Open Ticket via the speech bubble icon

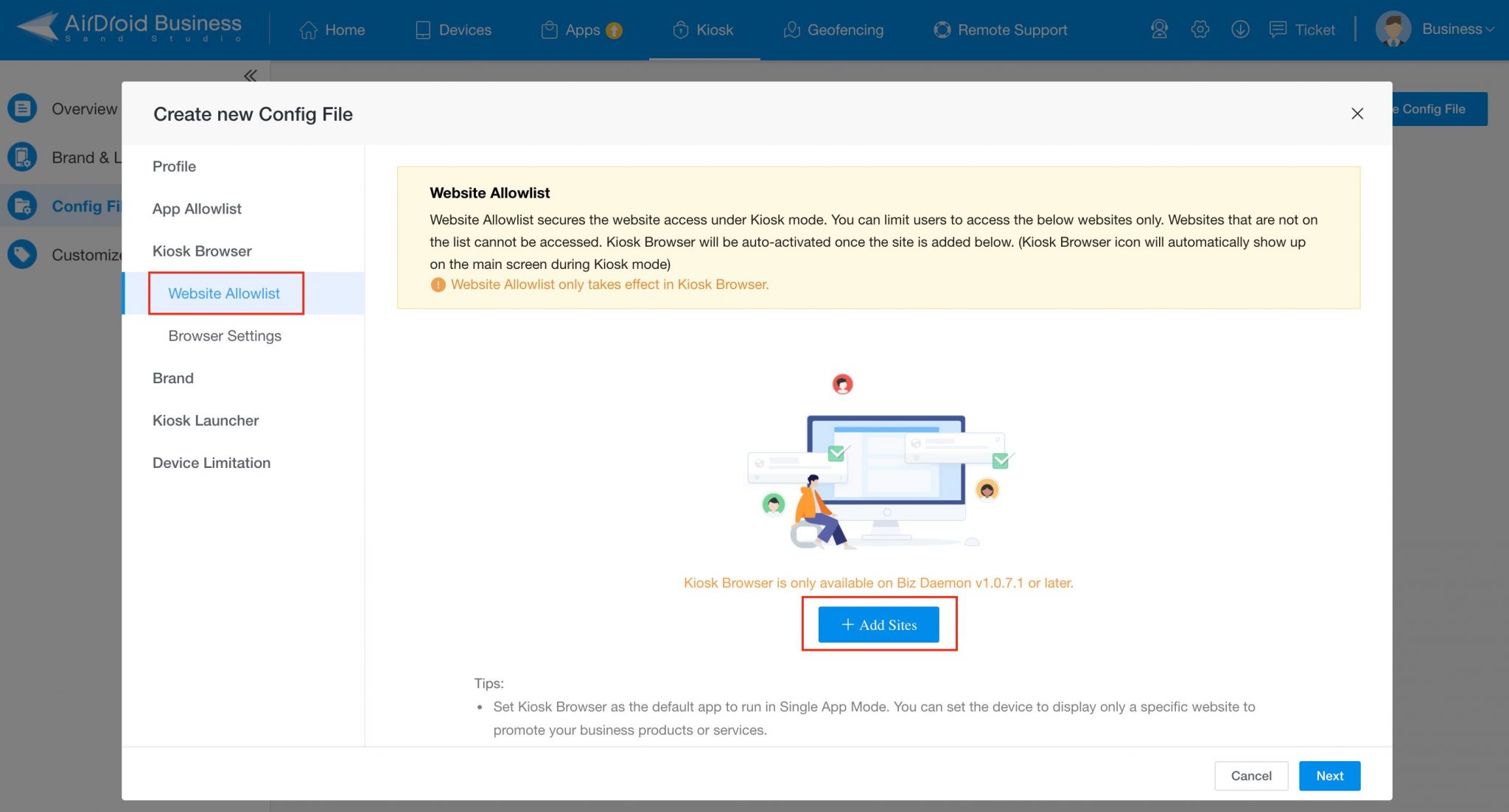coord(1279,29)
